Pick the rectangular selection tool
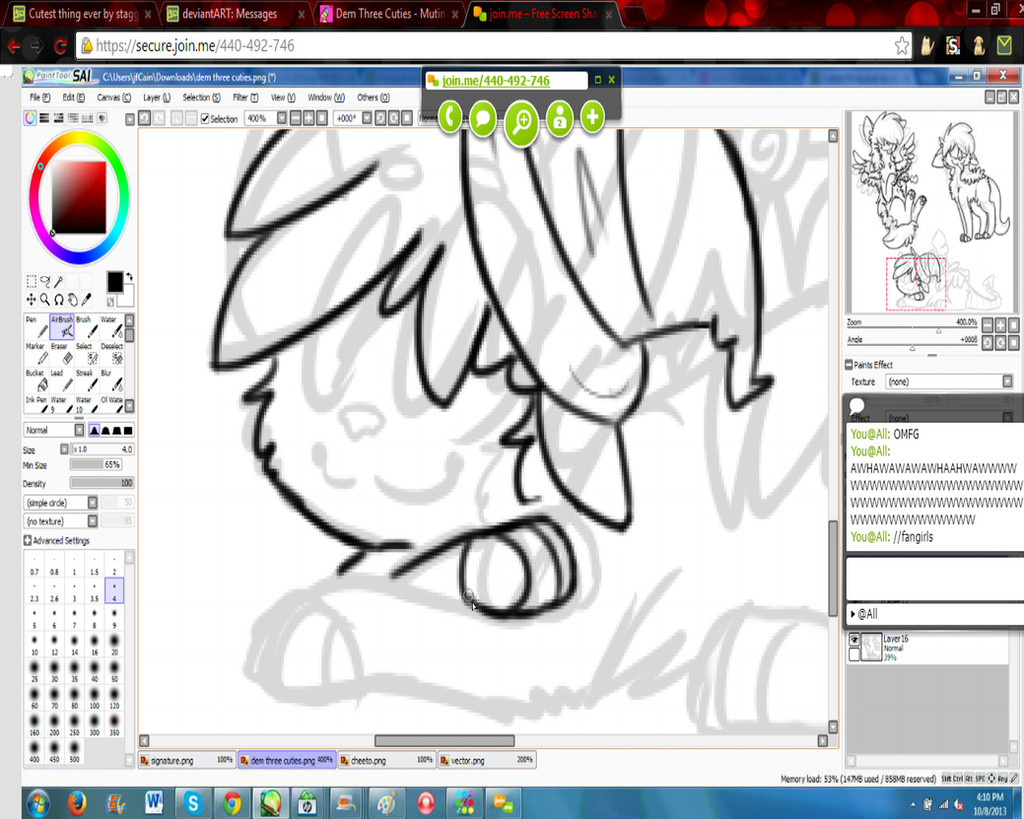The width and height of the screenshot is (1024, 819). coord(31,281)
